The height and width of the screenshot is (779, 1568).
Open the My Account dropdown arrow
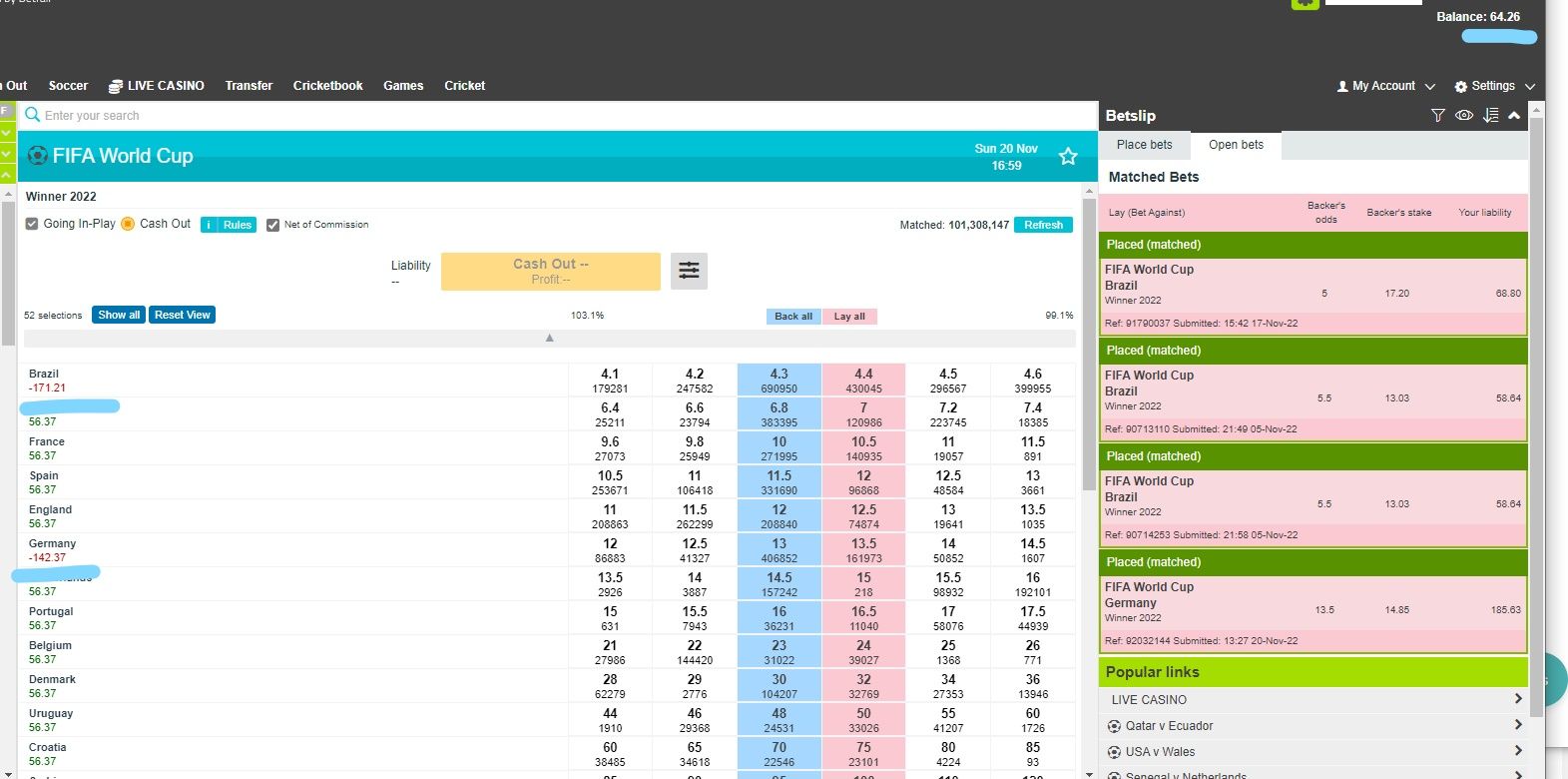tap(1429, 87)
